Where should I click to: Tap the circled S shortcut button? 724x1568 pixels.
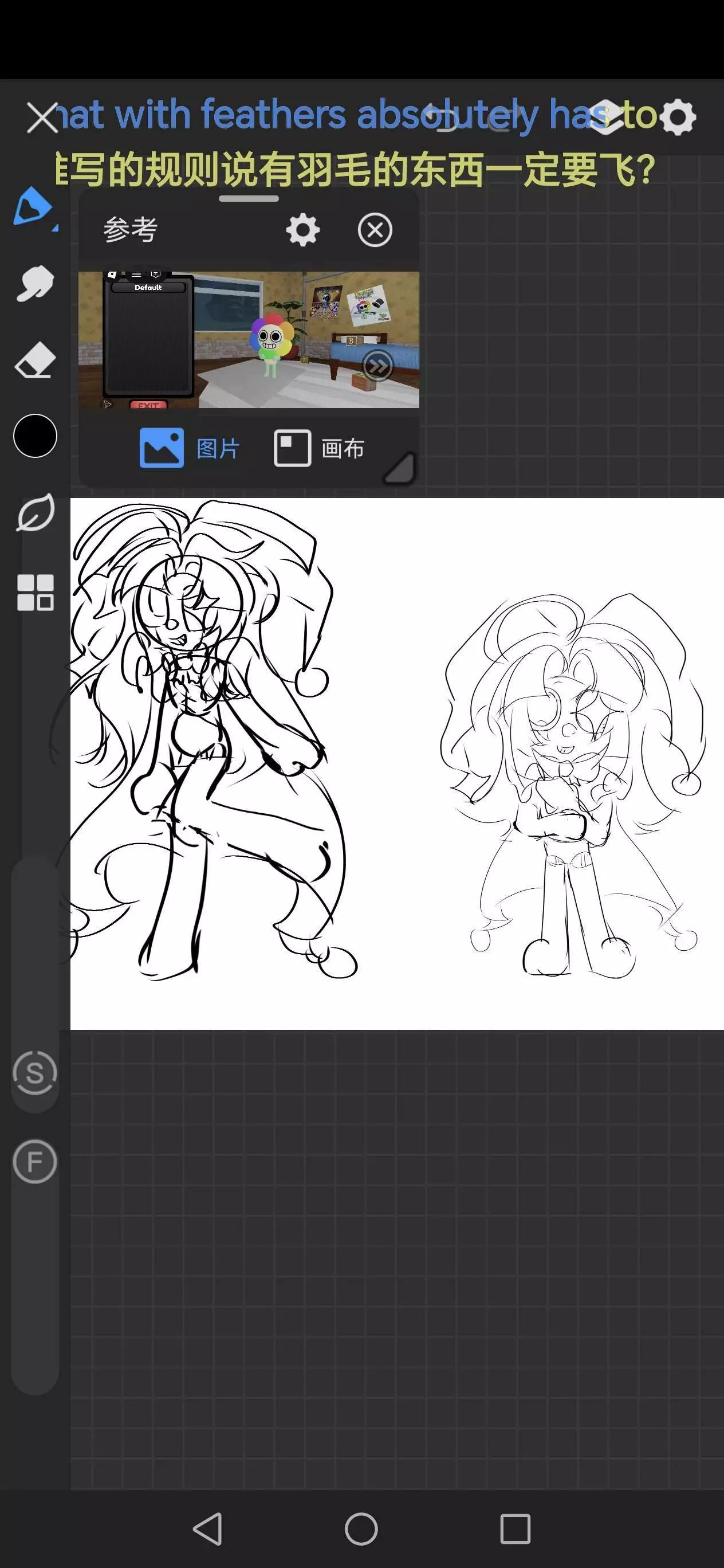point(35,1072)
